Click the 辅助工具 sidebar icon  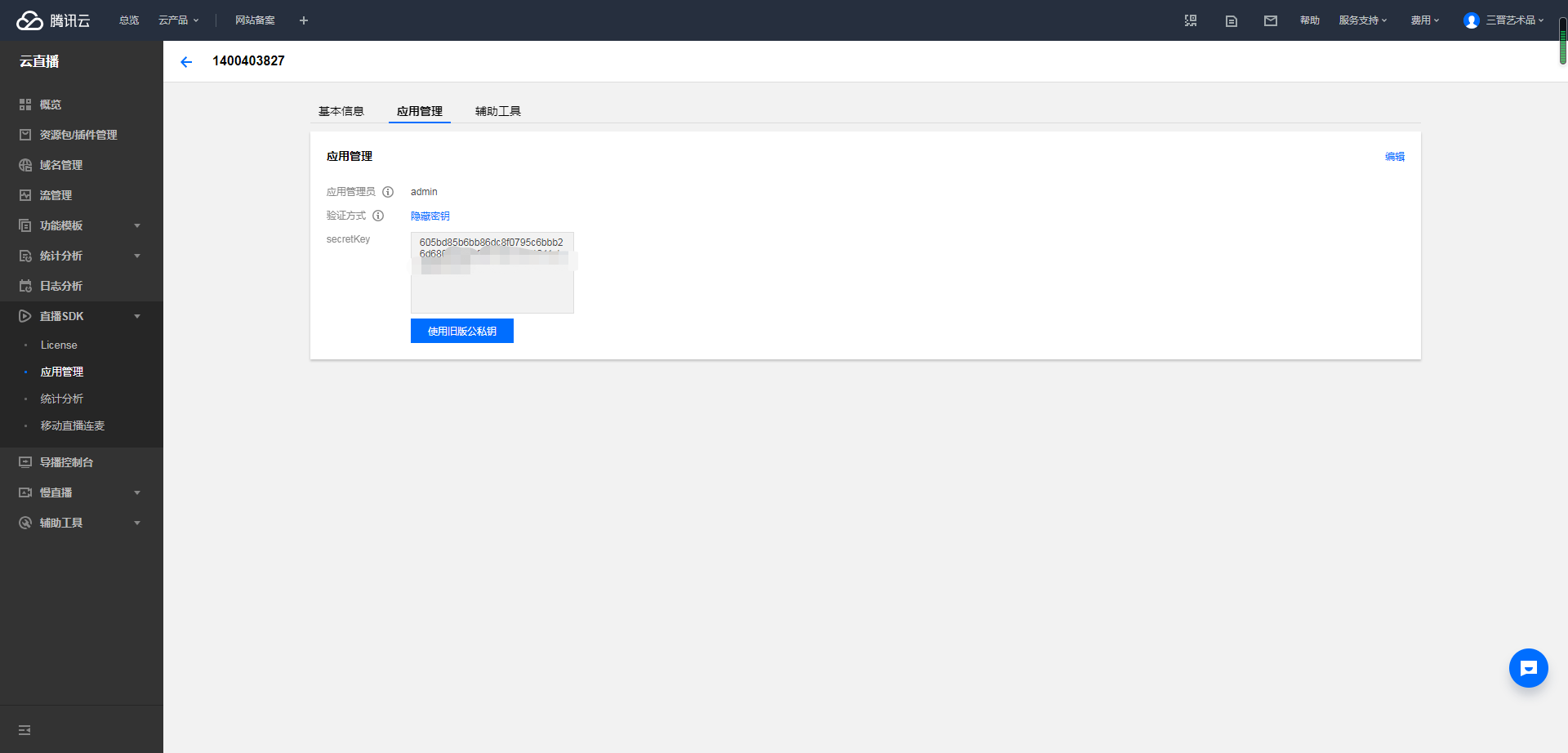coord(25,523)
